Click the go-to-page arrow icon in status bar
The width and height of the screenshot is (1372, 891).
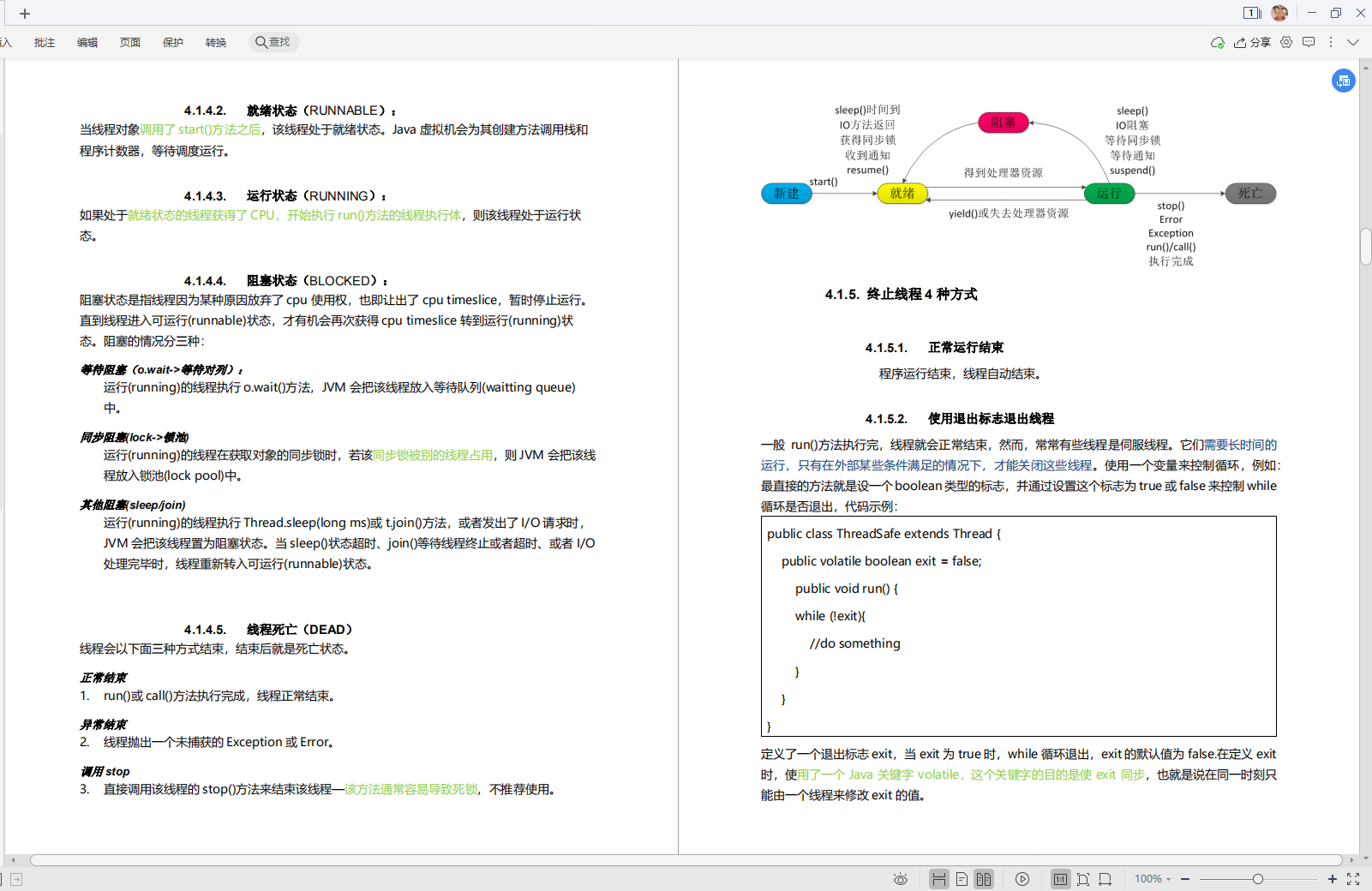click(x=16, y=879)
